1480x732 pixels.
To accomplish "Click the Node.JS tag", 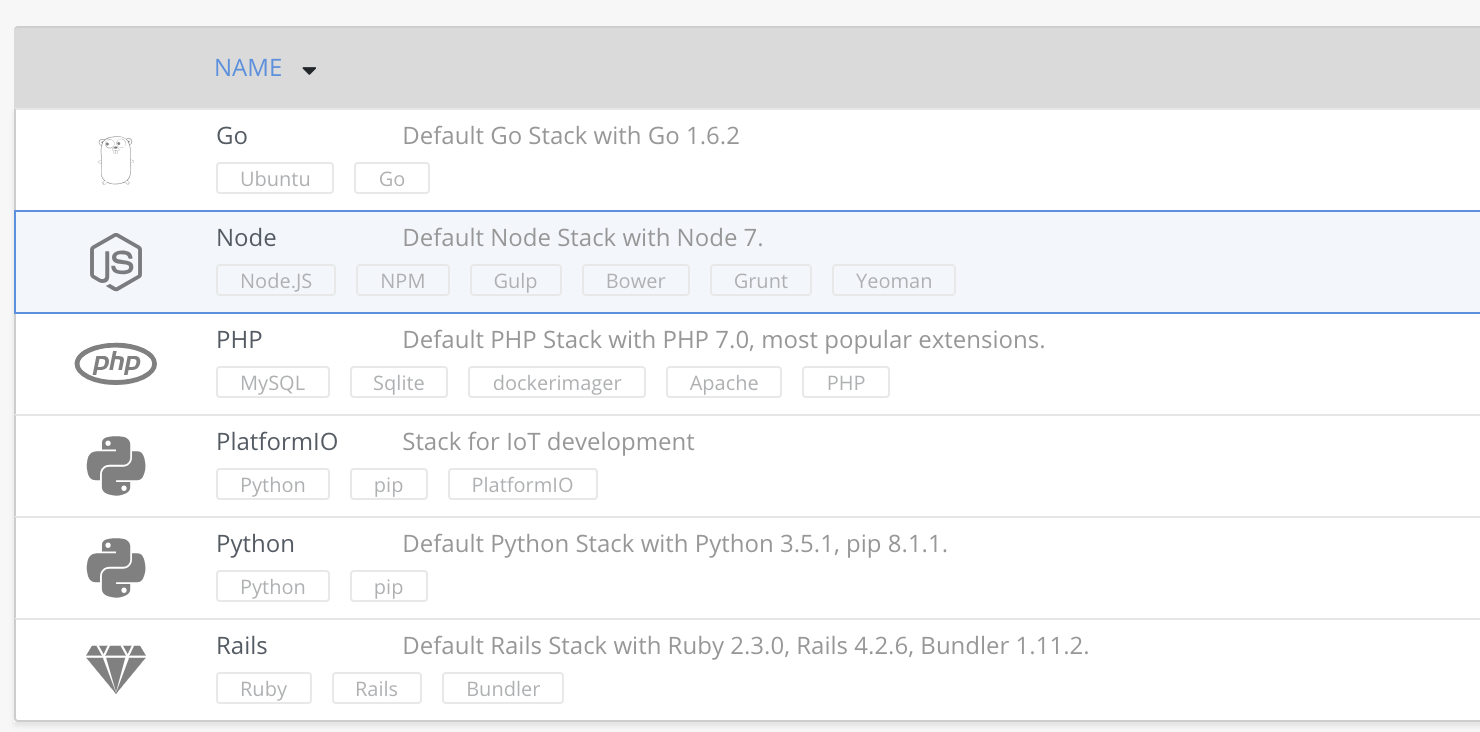I will pos(276,281).
